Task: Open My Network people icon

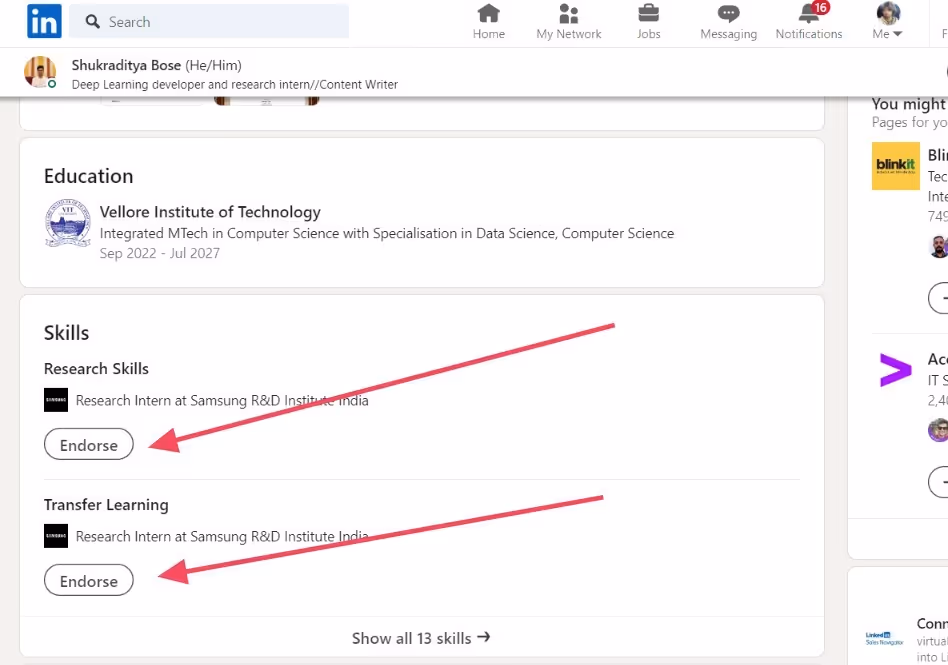Action: 568,13
